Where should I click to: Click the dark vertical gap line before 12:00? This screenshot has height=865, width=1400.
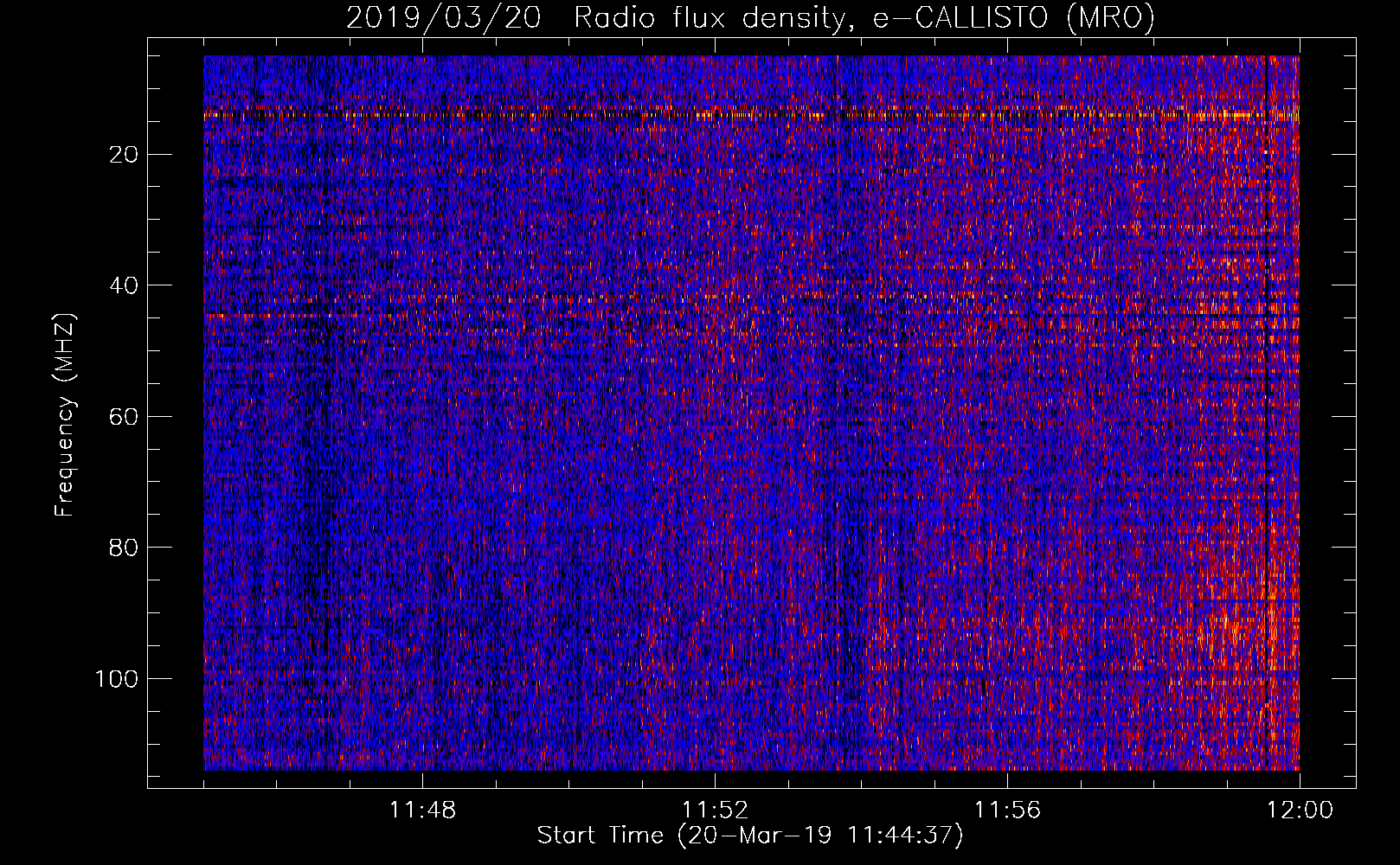click(1266, 413)
